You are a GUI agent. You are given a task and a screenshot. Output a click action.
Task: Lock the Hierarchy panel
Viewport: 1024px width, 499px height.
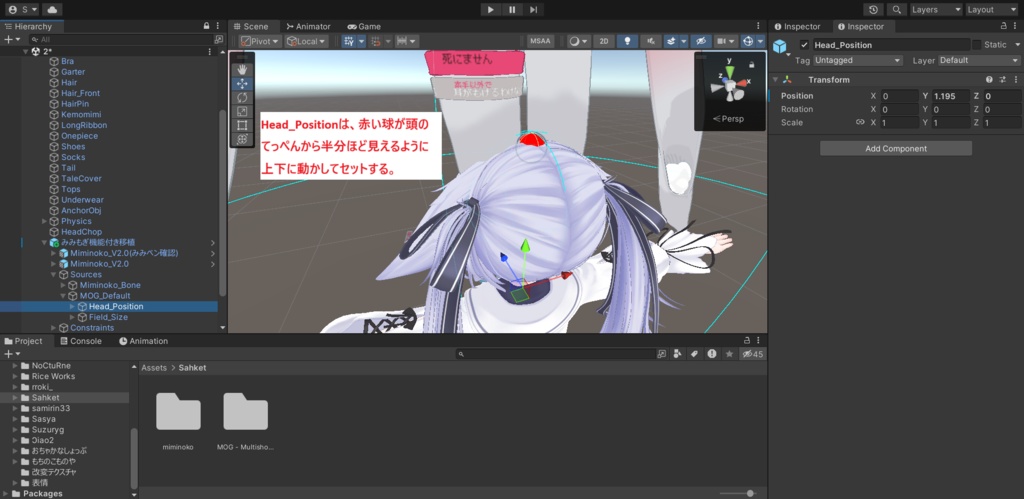207,26
